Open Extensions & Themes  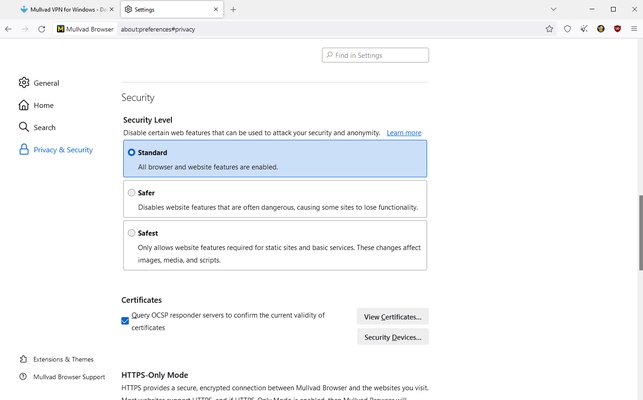pyautogui.click(x=57, y=359)
